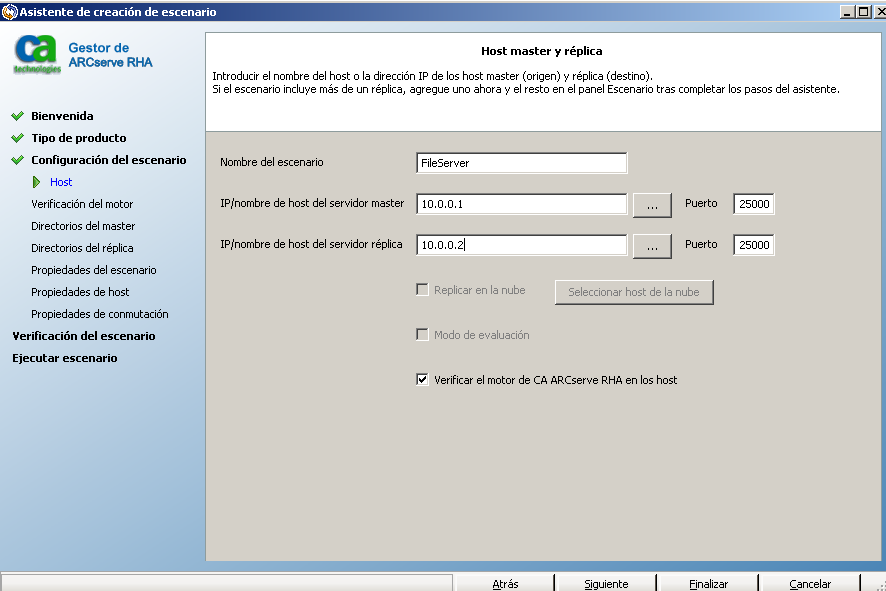The width and height of the screenshot is (886, 591).
Task: Click the Host master y réplica heading
Action: [x=541, y=51]
